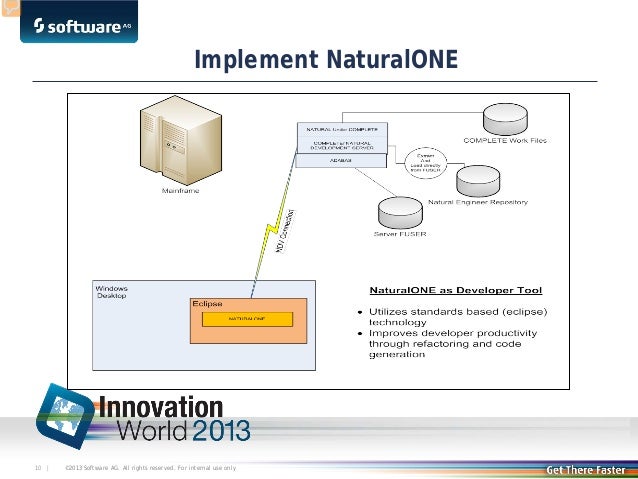
Task: Select the "Implement NaturalONE" slide title
Action: tap(326, 59)
